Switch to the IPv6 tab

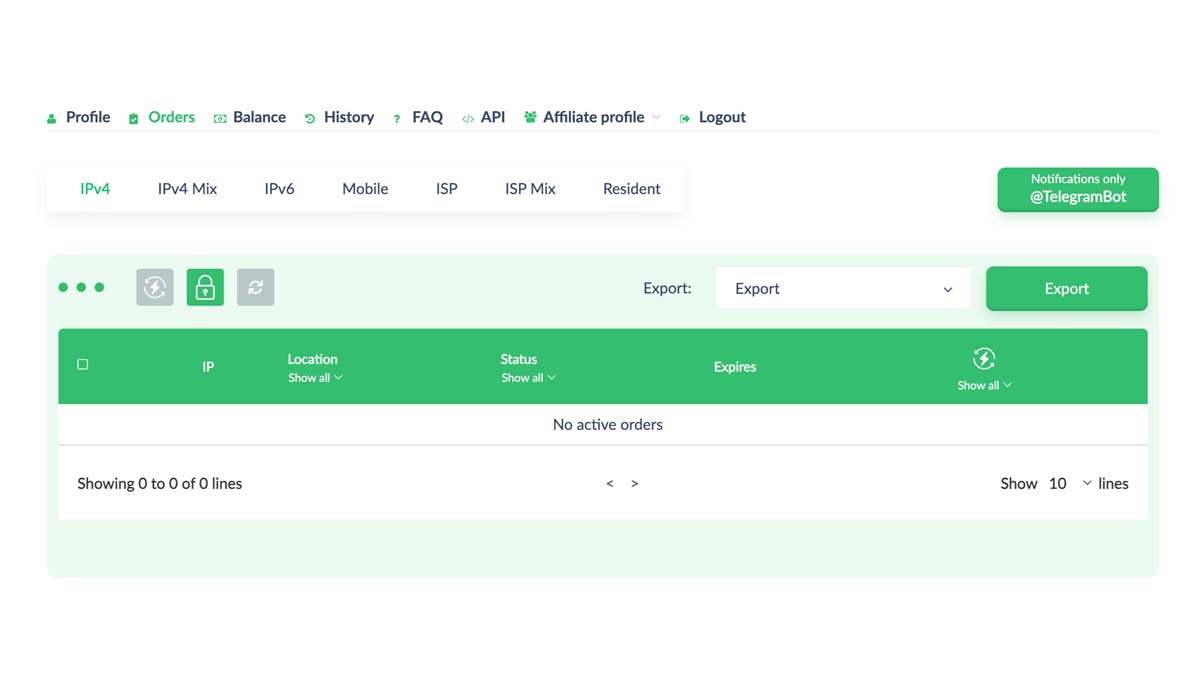(279, 189)
